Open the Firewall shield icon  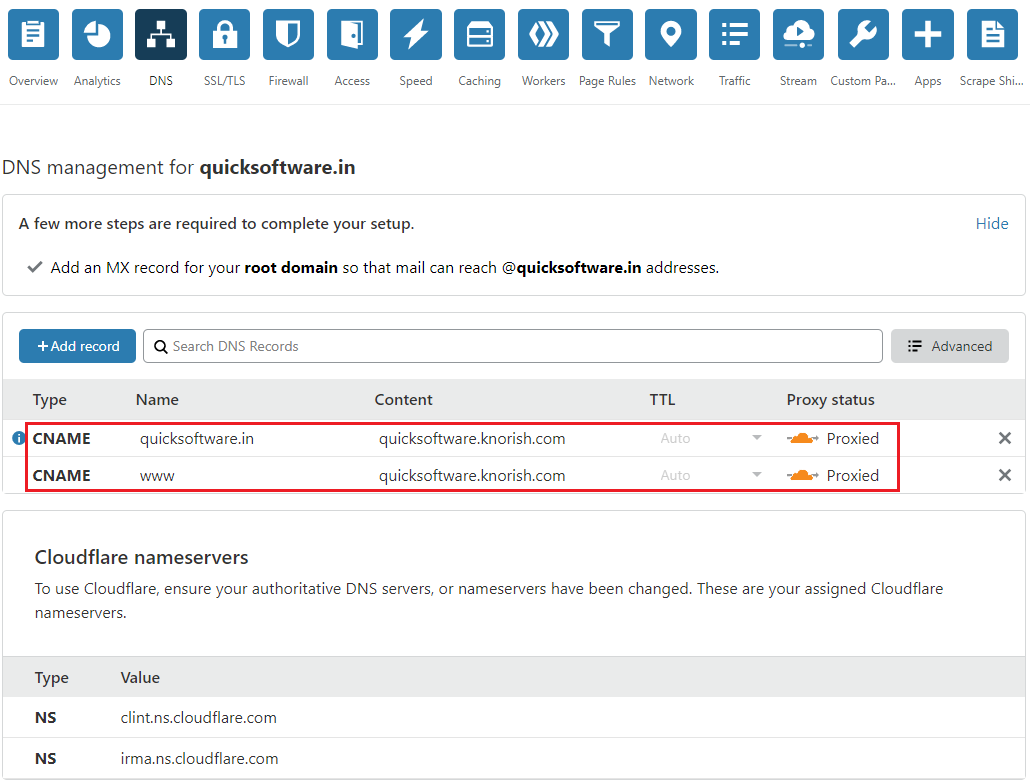pos(288,34)
